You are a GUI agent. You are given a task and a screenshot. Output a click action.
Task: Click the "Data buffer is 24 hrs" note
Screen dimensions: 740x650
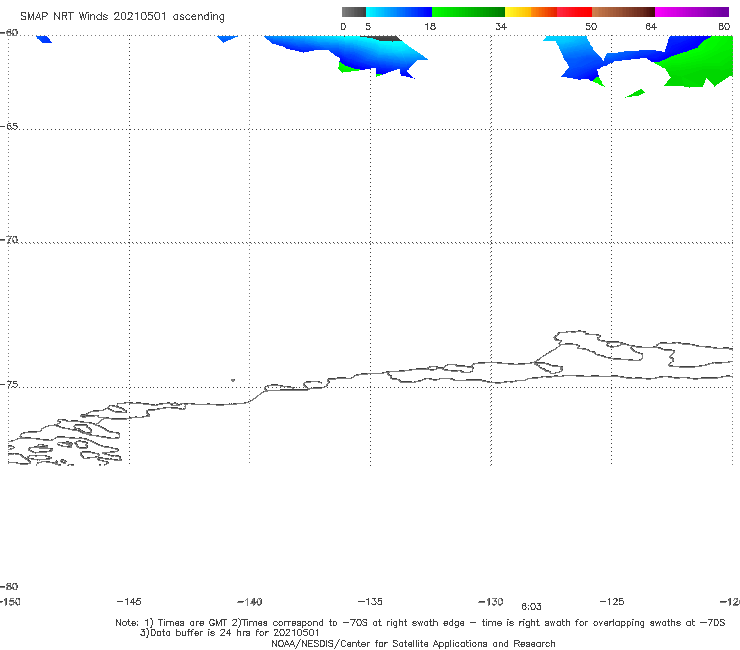coord(229,633)
